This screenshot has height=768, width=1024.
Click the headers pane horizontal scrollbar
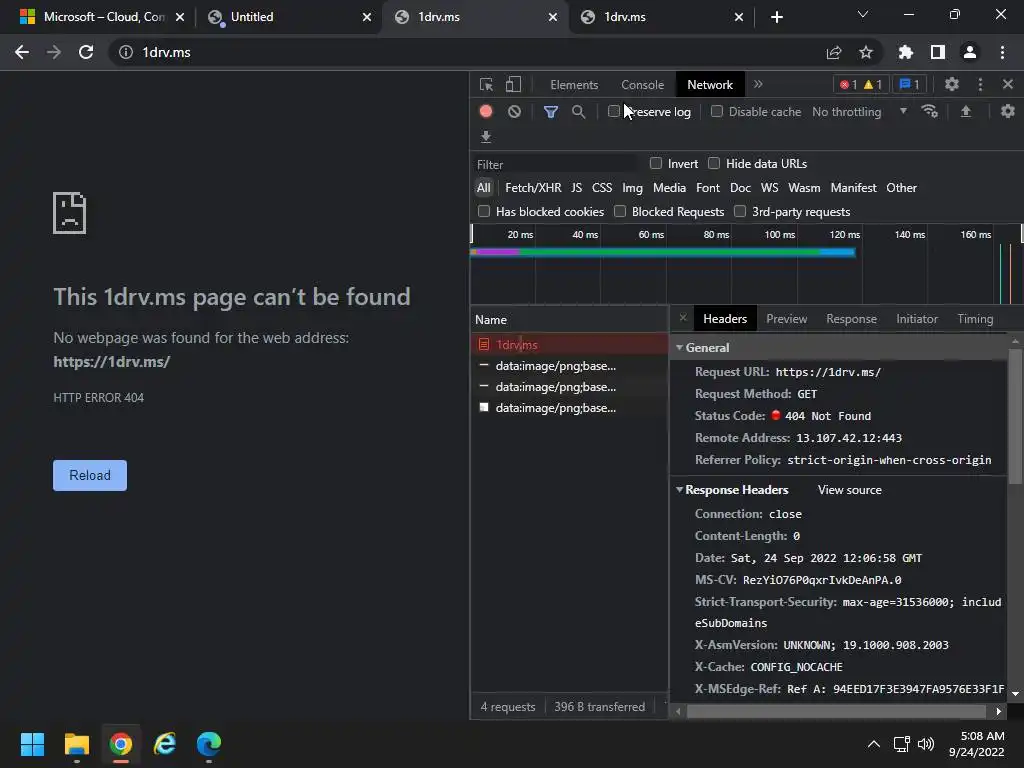point(836,711)
